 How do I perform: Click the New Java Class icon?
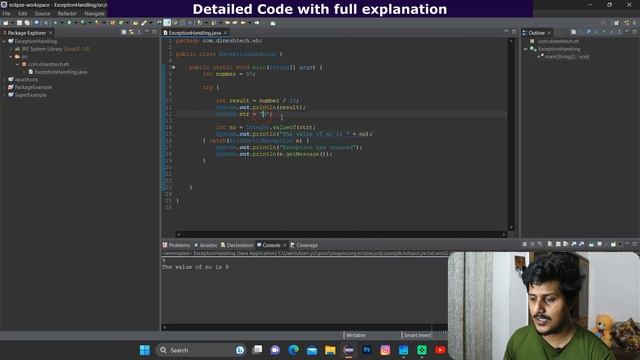point(120,23)
